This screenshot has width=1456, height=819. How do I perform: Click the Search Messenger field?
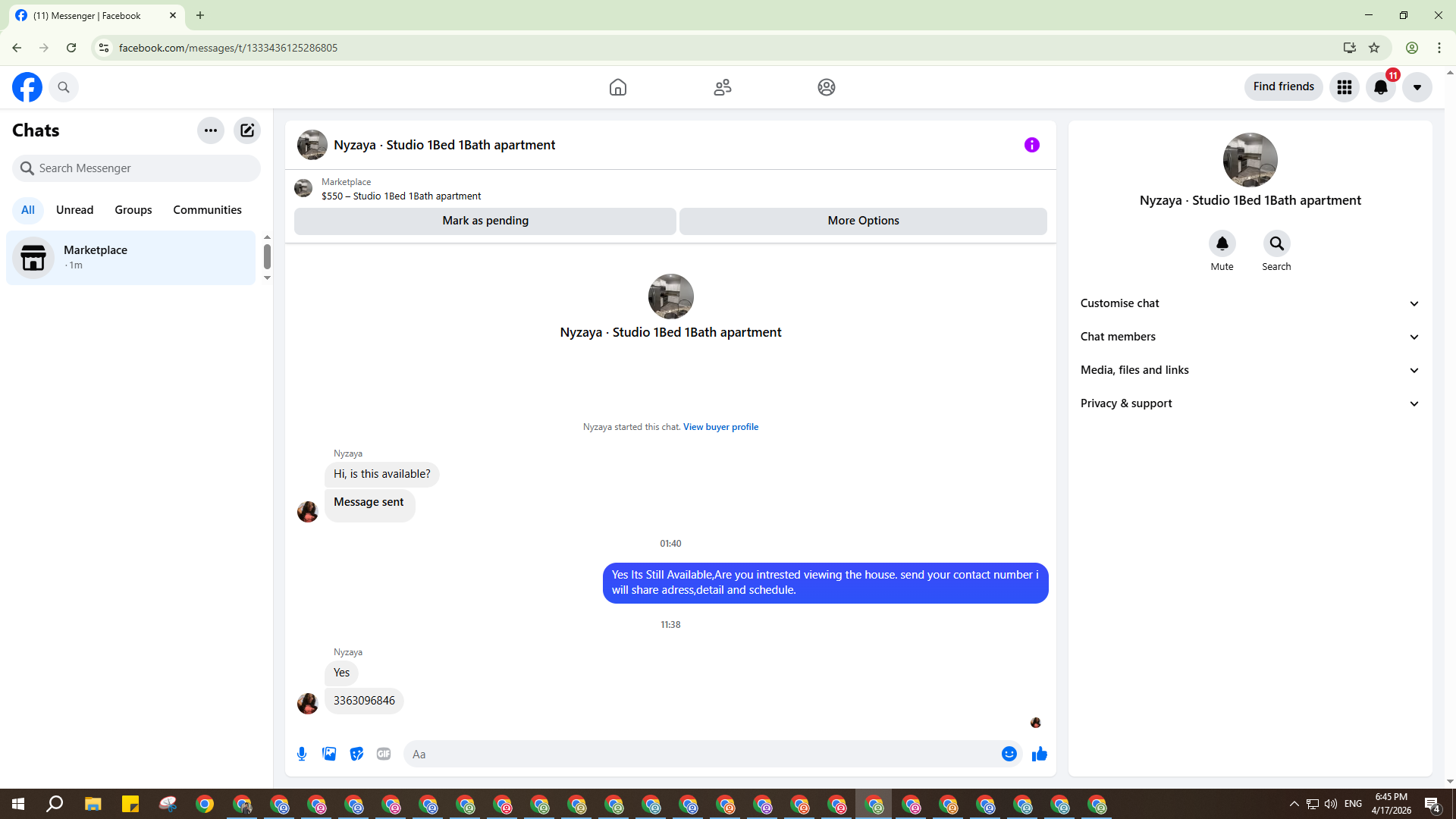[x=136, y=168]
